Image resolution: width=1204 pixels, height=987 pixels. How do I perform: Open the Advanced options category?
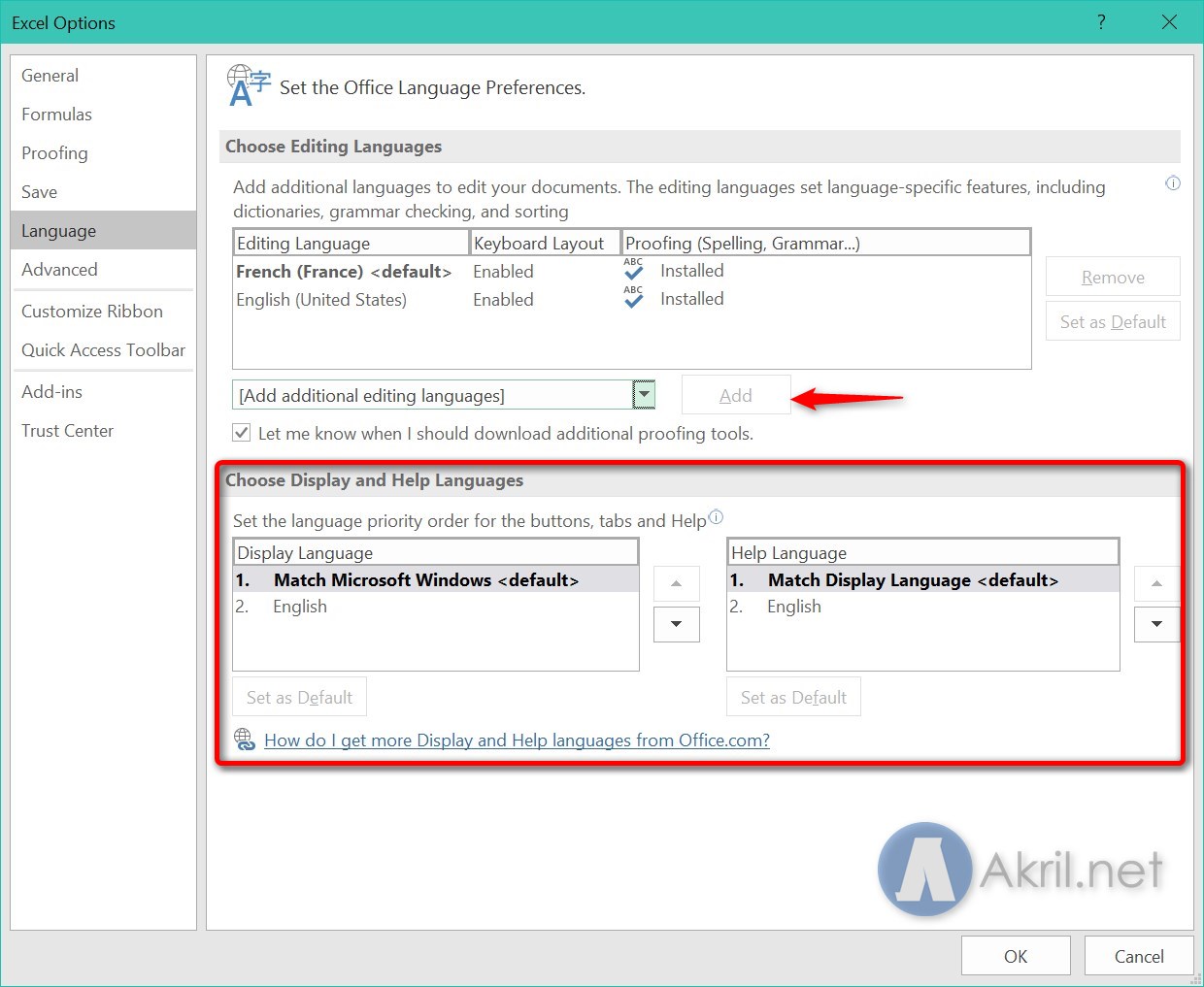pyautogui.click(x=103, y=270)
